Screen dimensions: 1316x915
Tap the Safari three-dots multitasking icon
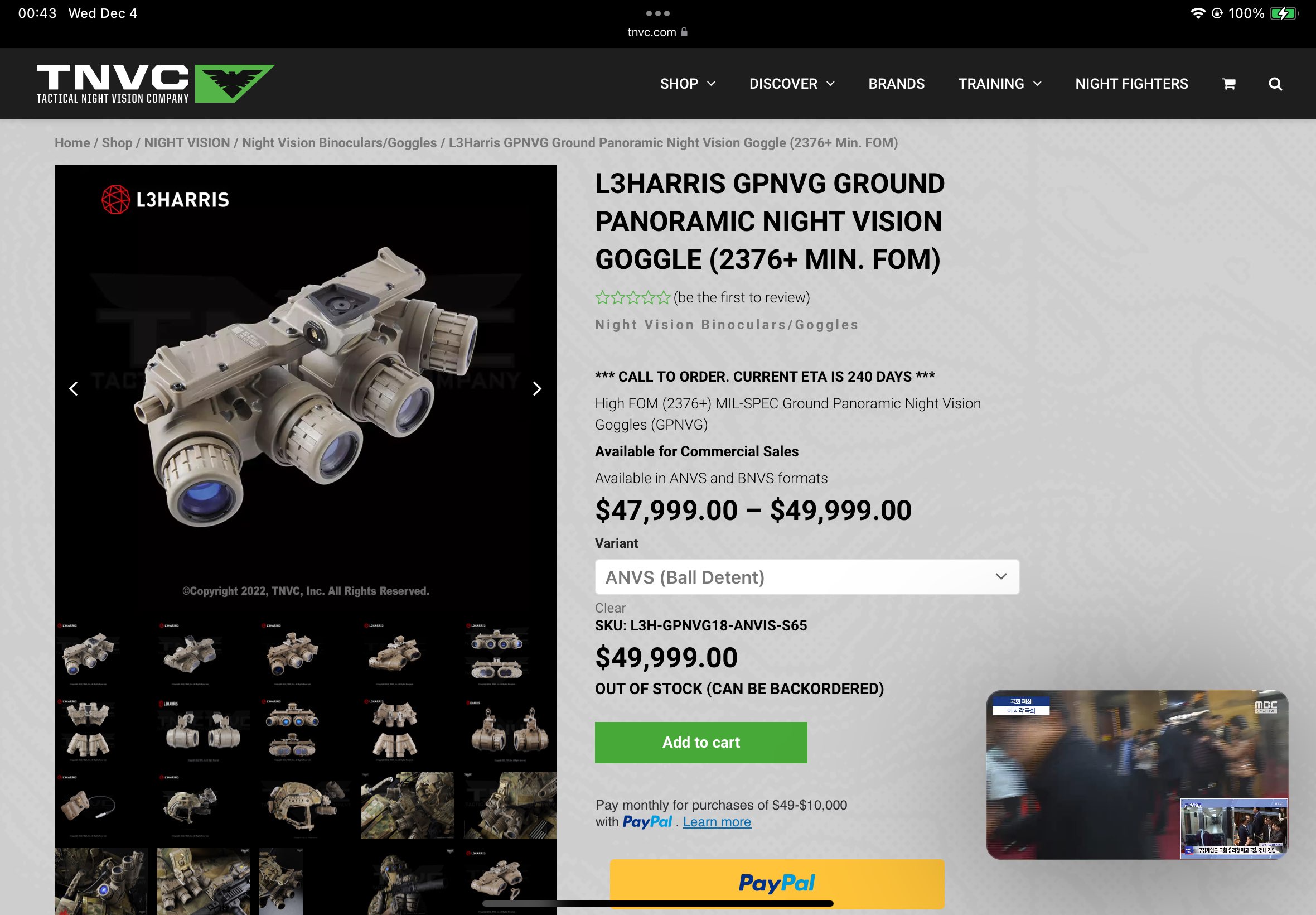click(657, 13)
